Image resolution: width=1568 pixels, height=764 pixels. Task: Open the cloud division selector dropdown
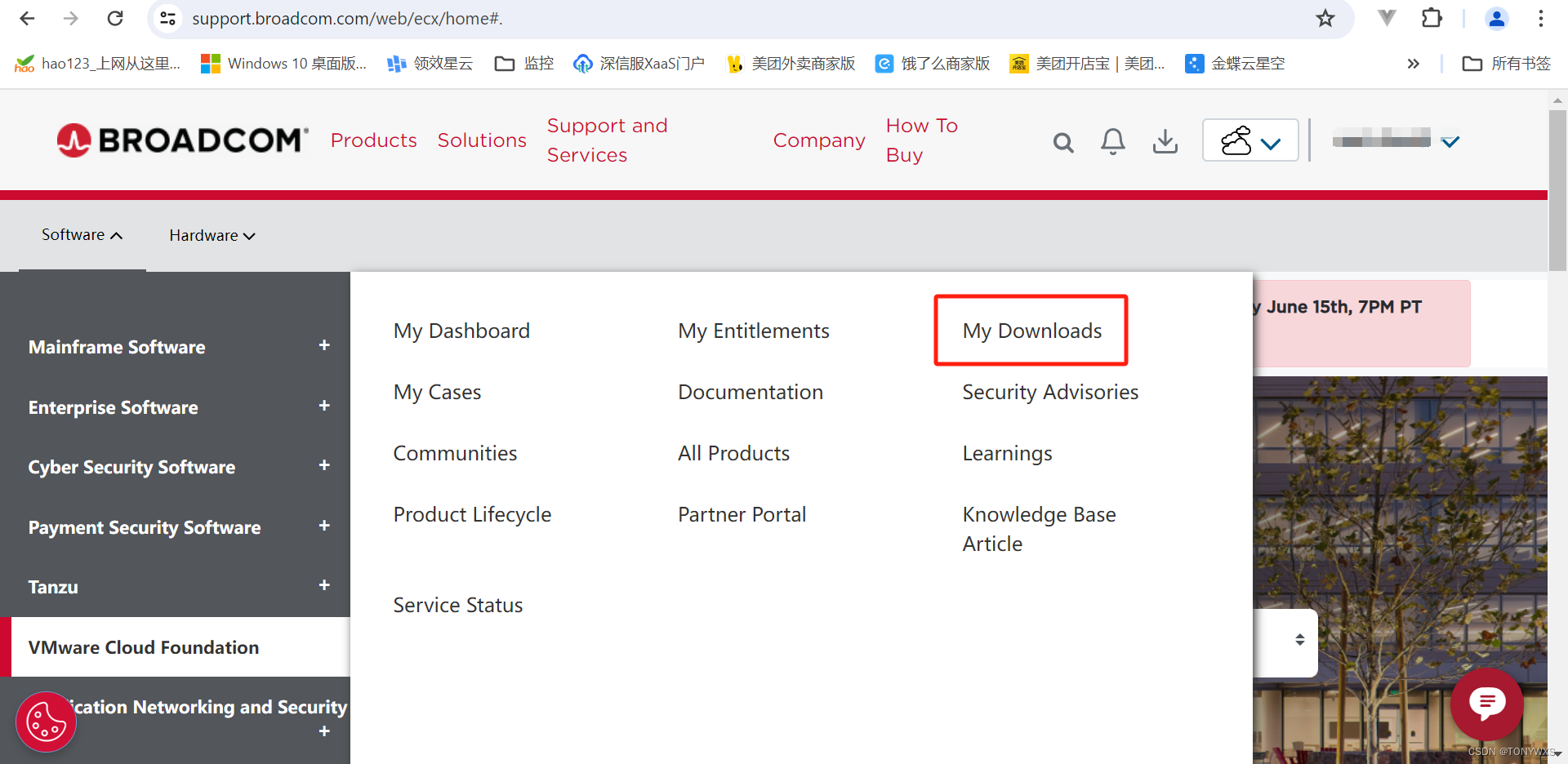1250,140
